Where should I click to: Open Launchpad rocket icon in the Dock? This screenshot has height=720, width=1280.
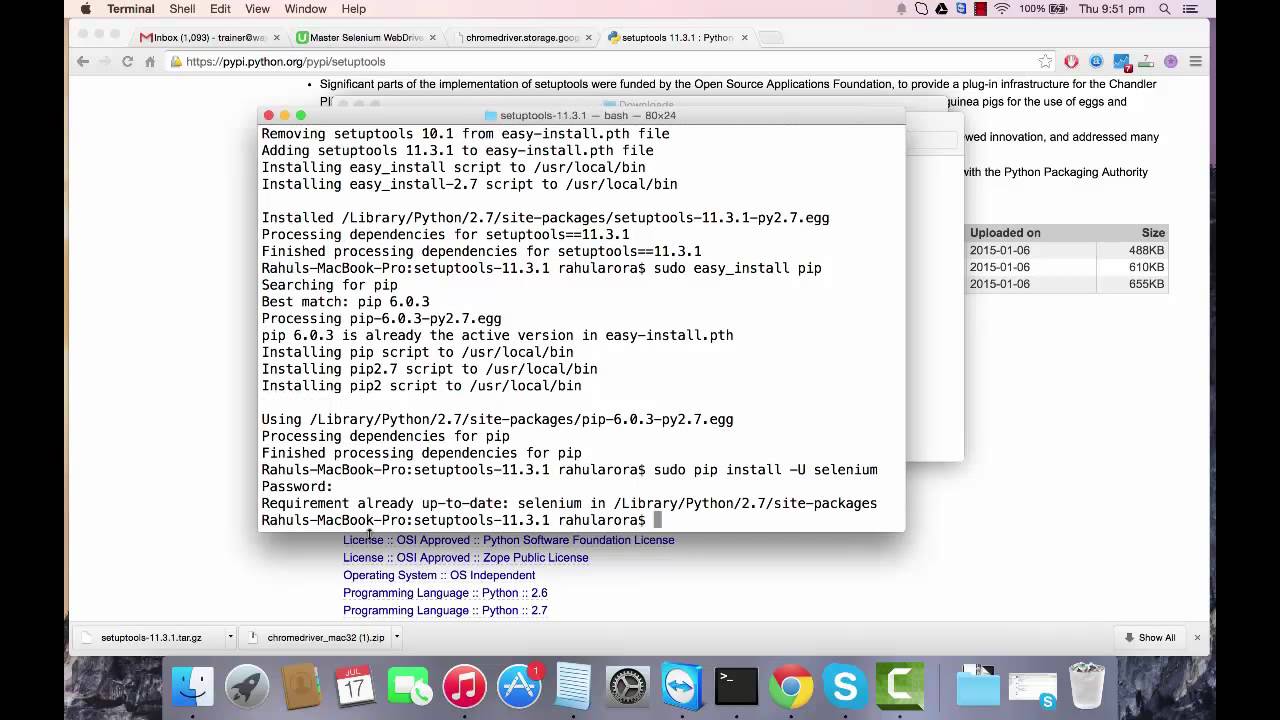247,687
